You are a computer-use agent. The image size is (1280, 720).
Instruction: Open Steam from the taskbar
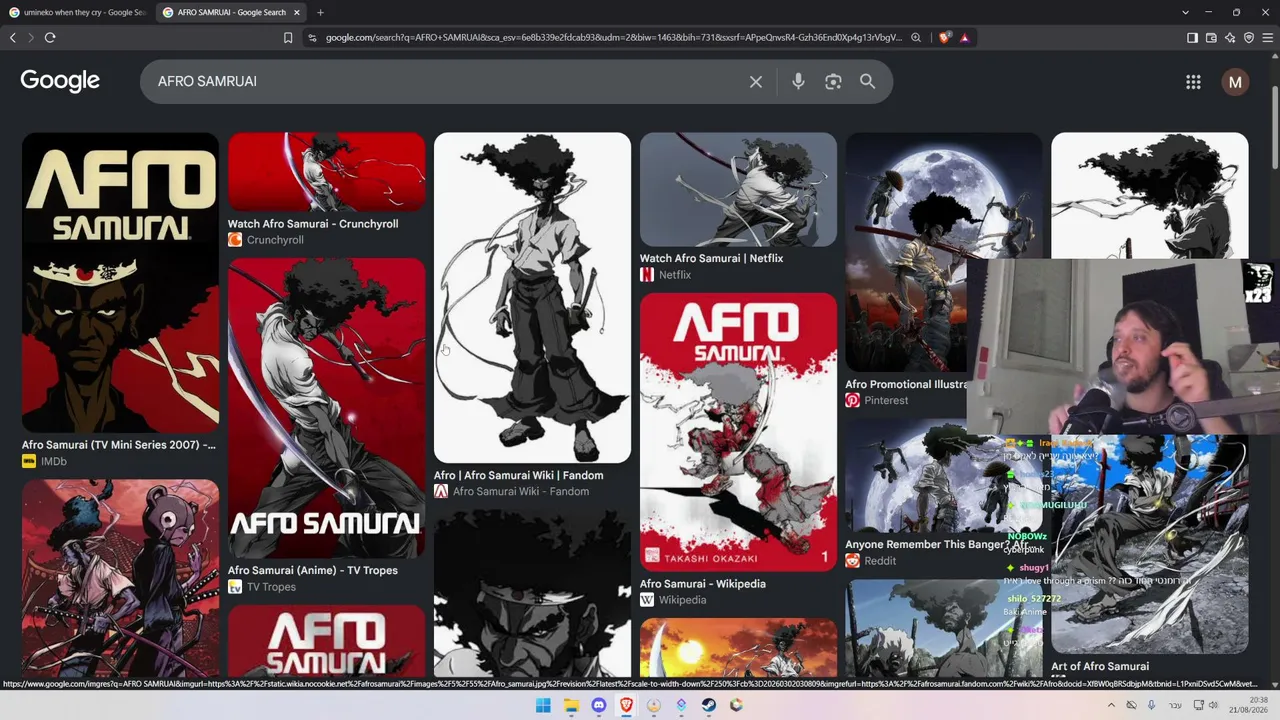point(708,705)
